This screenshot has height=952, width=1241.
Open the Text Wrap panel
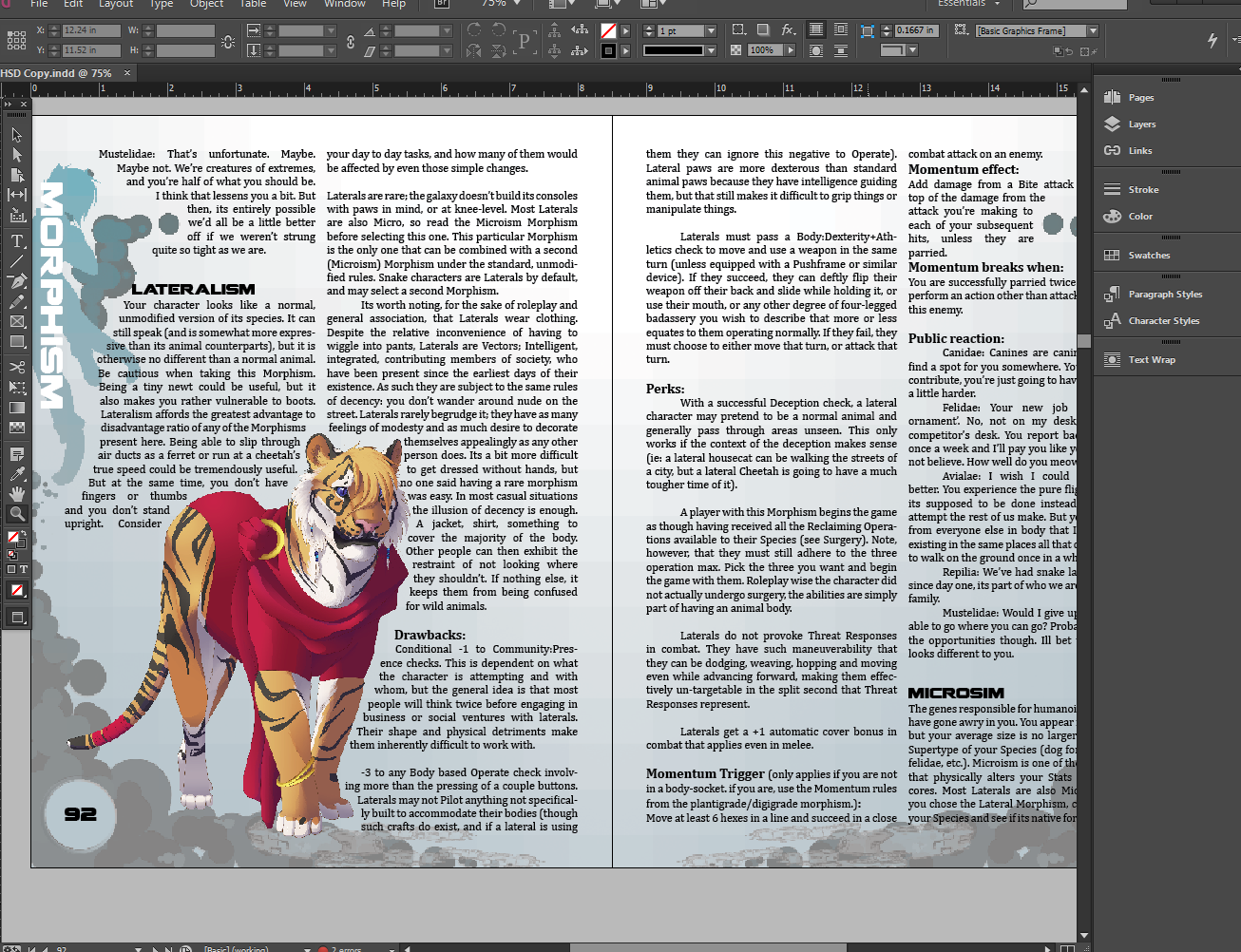[x=1151, y=360]
